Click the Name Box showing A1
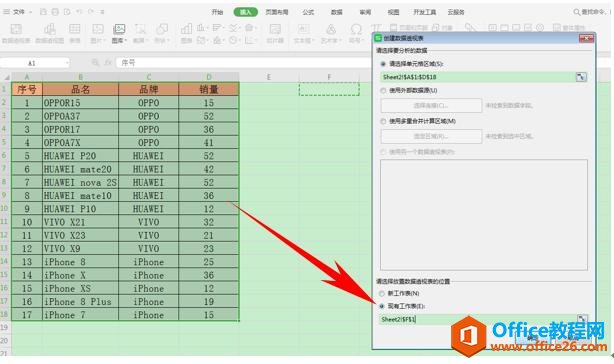The image size is (614, 364). click(x=32, y=63)
